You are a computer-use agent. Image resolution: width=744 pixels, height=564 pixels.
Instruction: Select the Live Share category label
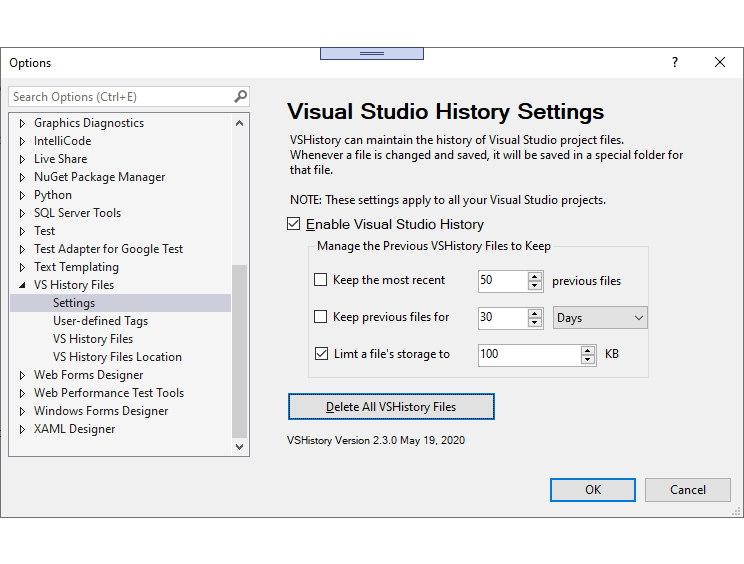coord(60,159)
